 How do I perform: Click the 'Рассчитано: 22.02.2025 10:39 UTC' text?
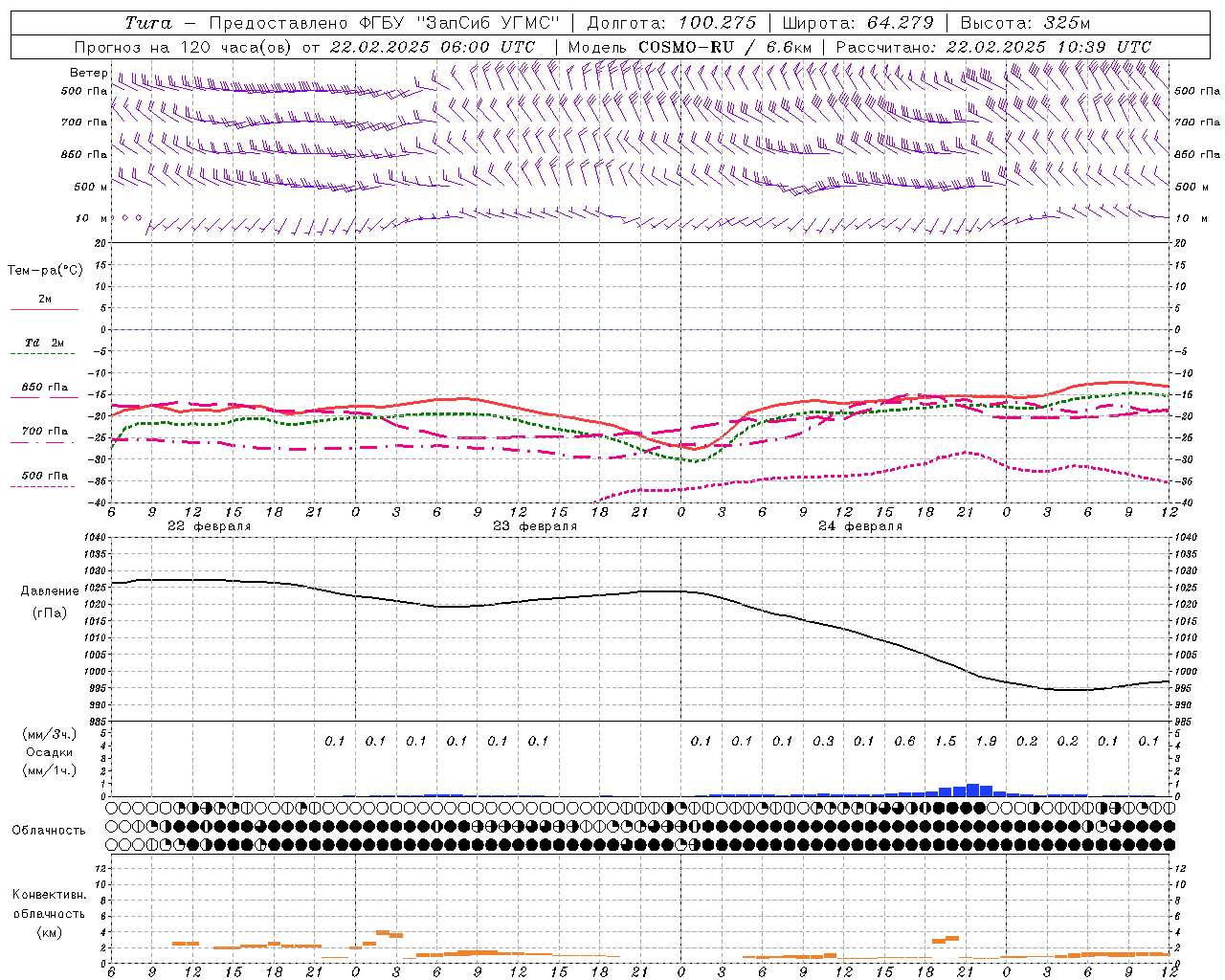point(993,47)
